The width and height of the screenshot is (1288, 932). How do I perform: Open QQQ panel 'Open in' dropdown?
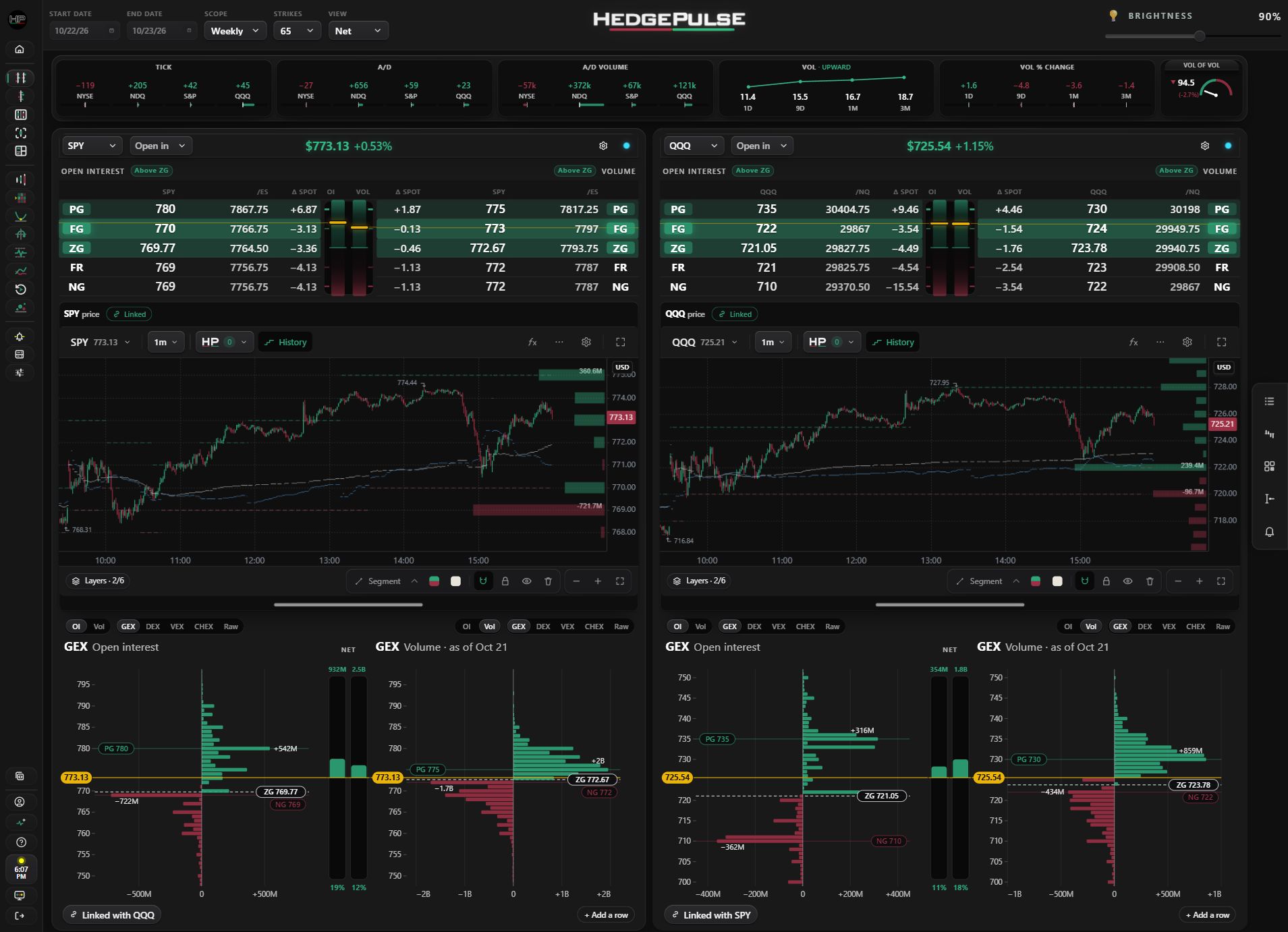(762, 146)
